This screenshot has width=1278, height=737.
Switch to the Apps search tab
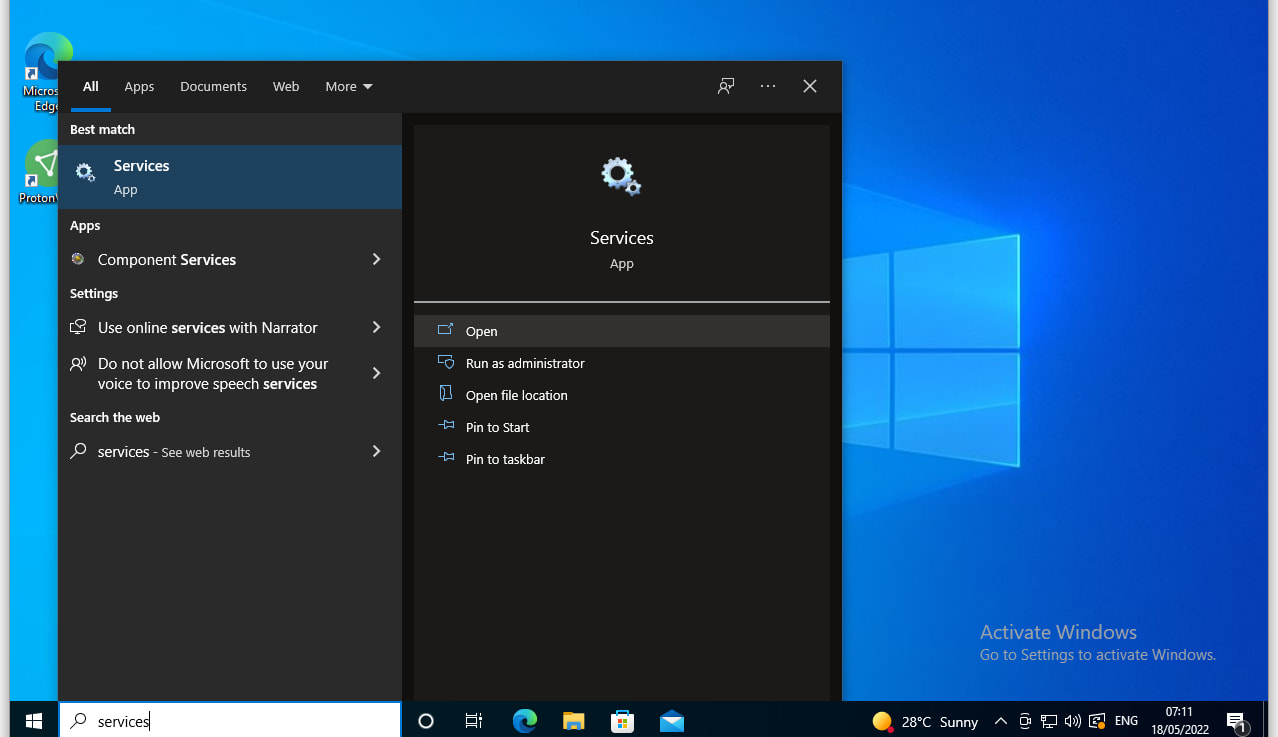[x=139, y=87]
